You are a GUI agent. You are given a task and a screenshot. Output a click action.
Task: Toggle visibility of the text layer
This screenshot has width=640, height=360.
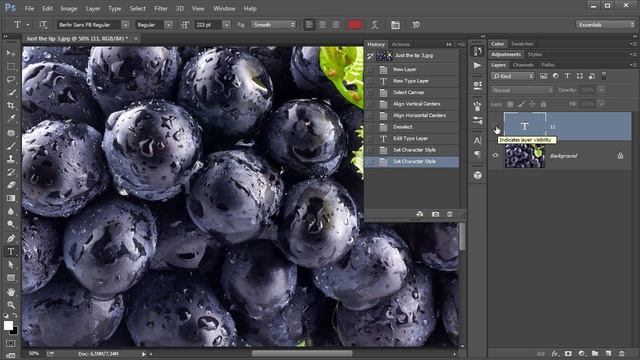click(496, 127)
